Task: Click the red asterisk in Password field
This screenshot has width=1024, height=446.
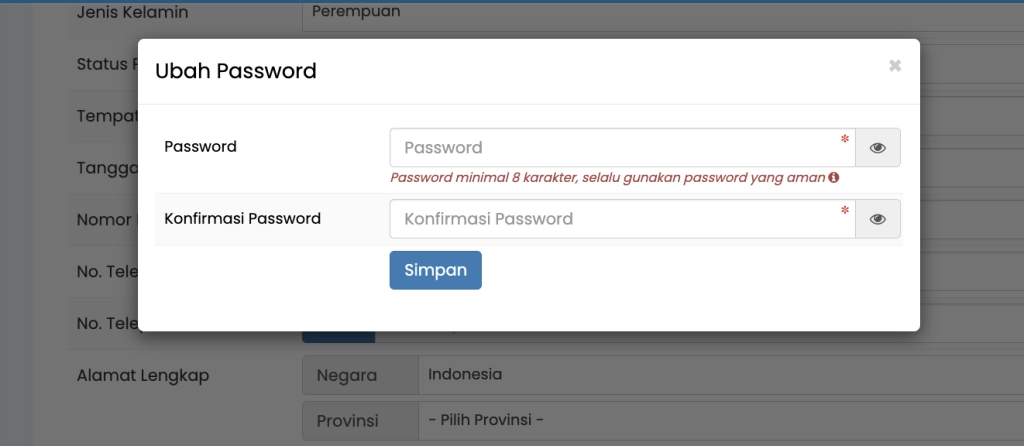Action: pyautogui.click(x=845, y=140)
